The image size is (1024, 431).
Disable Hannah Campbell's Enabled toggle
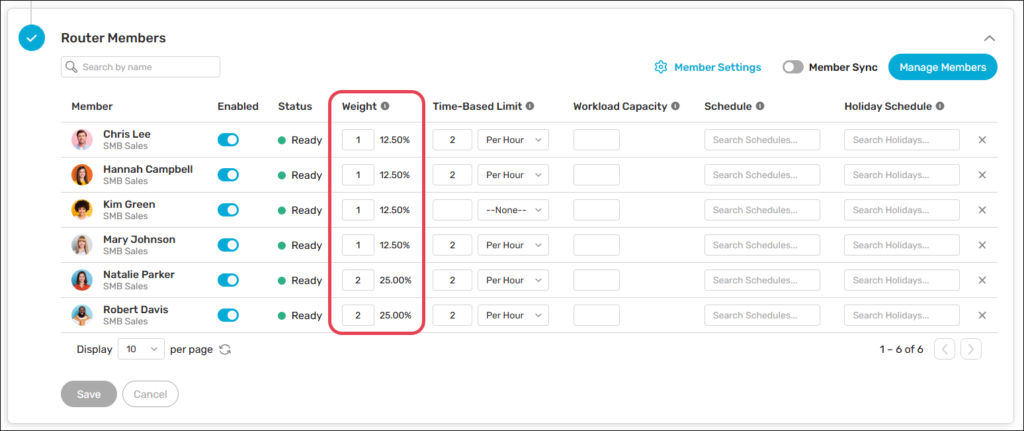point(228,175)
